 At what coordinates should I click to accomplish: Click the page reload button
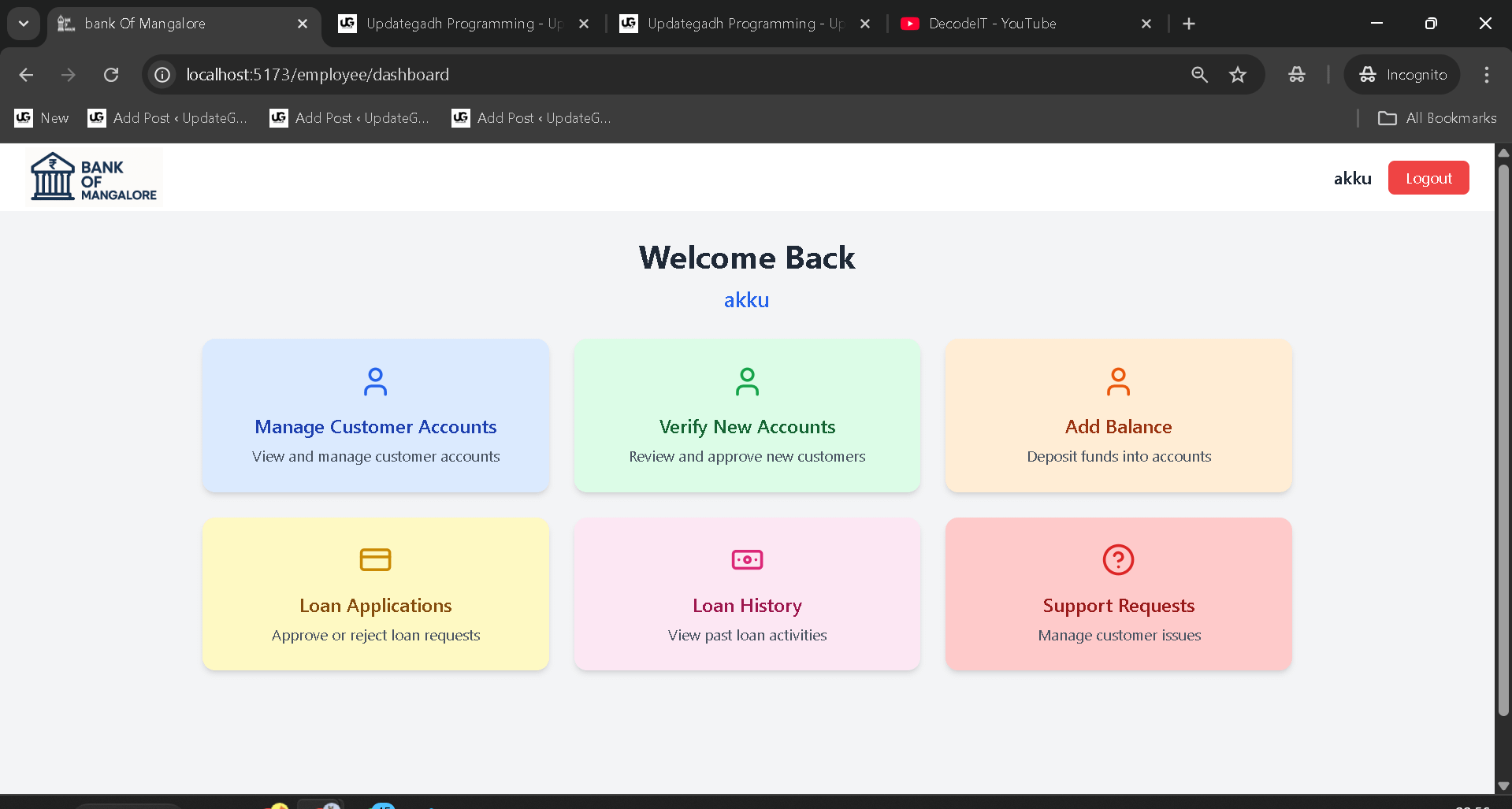click(x=111, y=75)
